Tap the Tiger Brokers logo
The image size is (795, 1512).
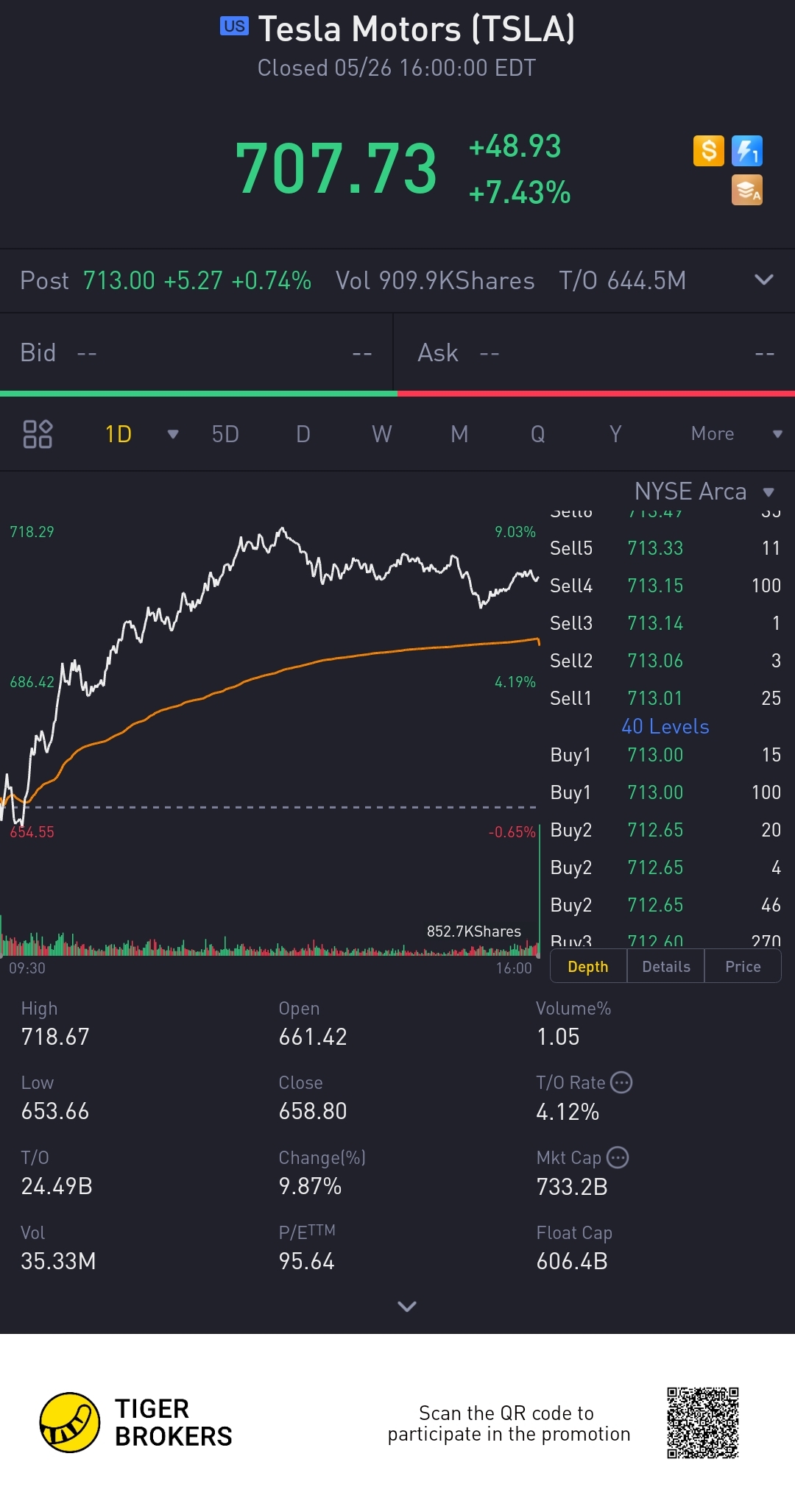click(x=70, y=1422)
